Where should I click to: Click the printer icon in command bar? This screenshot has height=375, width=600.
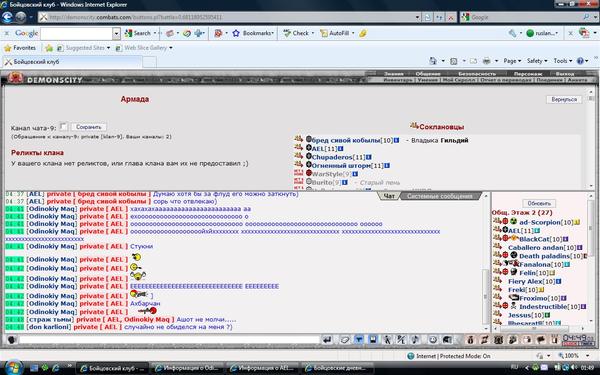pyautogui.click(x=487, y=61)
